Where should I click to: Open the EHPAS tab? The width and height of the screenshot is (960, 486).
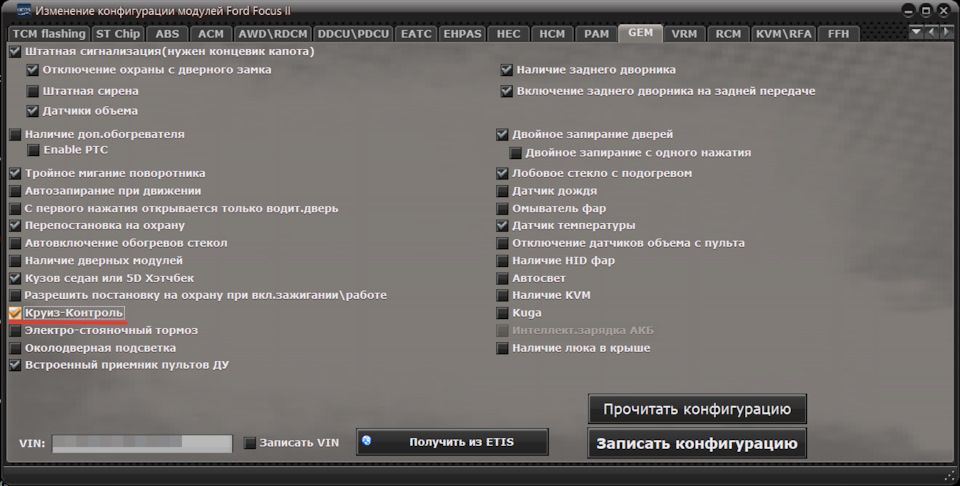[x=462, y=34]
